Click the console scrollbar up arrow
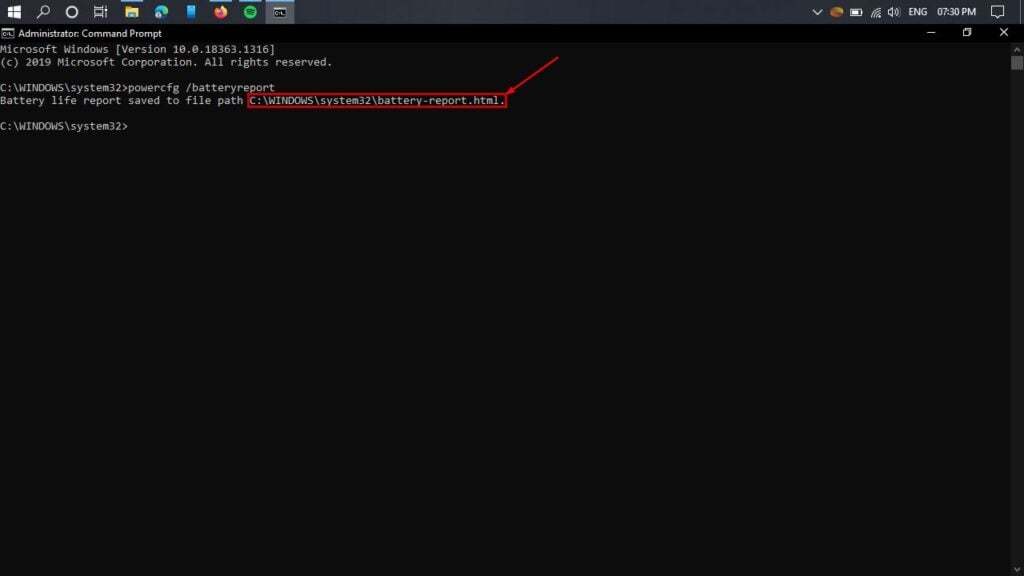Viewport: 1024px width, 576px height. (x=1017, y=49)
